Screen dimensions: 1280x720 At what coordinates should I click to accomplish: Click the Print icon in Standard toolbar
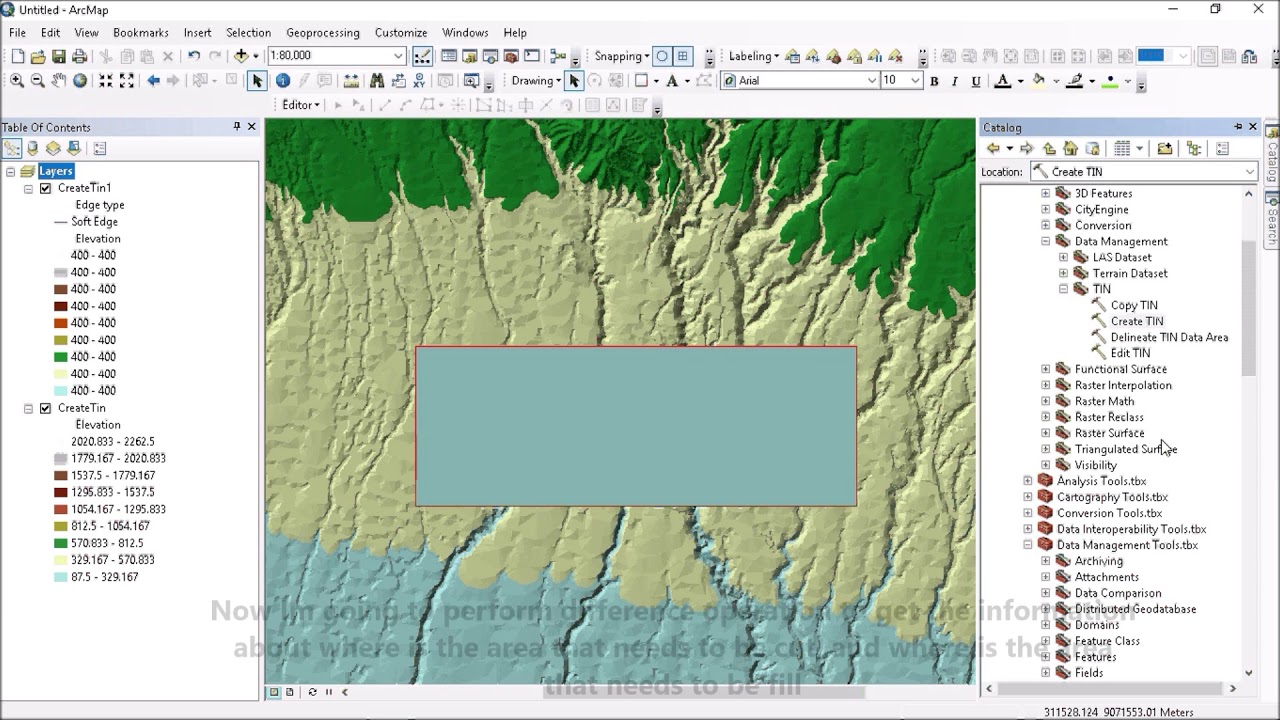80,57
